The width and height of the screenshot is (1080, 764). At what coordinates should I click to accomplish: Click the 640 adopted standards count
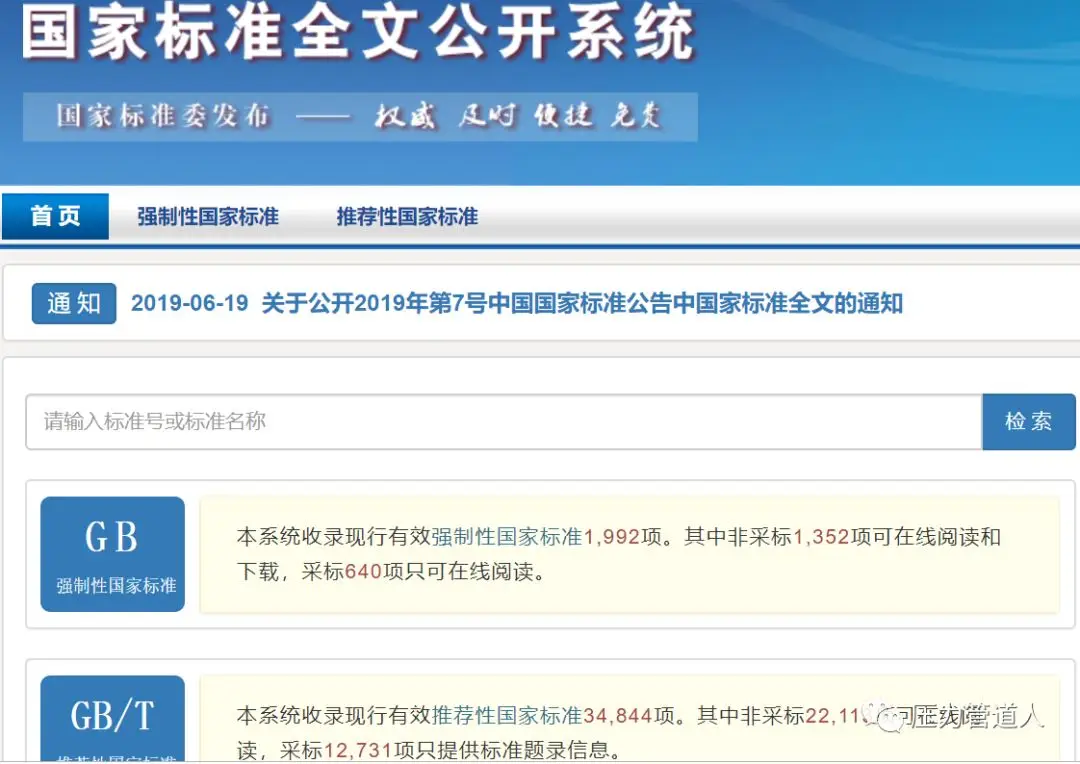click(363, 572)
